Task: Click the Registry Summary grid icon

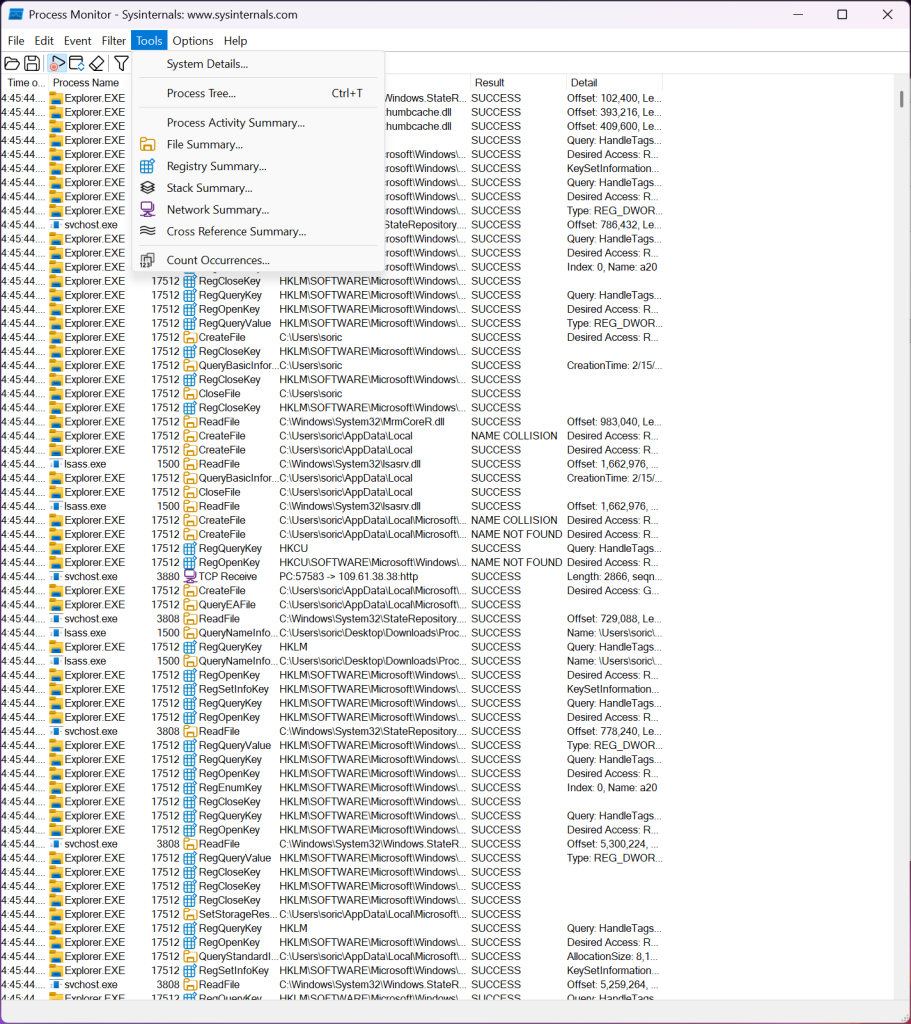Action: click(148, 166)
